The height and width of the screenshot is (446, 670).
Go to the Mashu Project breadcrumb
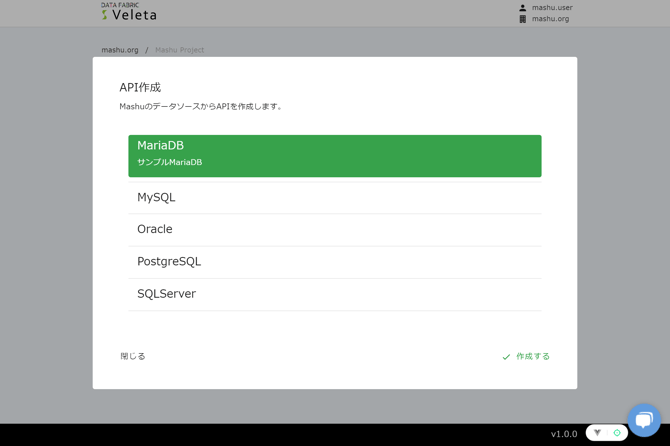click(180, 50)
